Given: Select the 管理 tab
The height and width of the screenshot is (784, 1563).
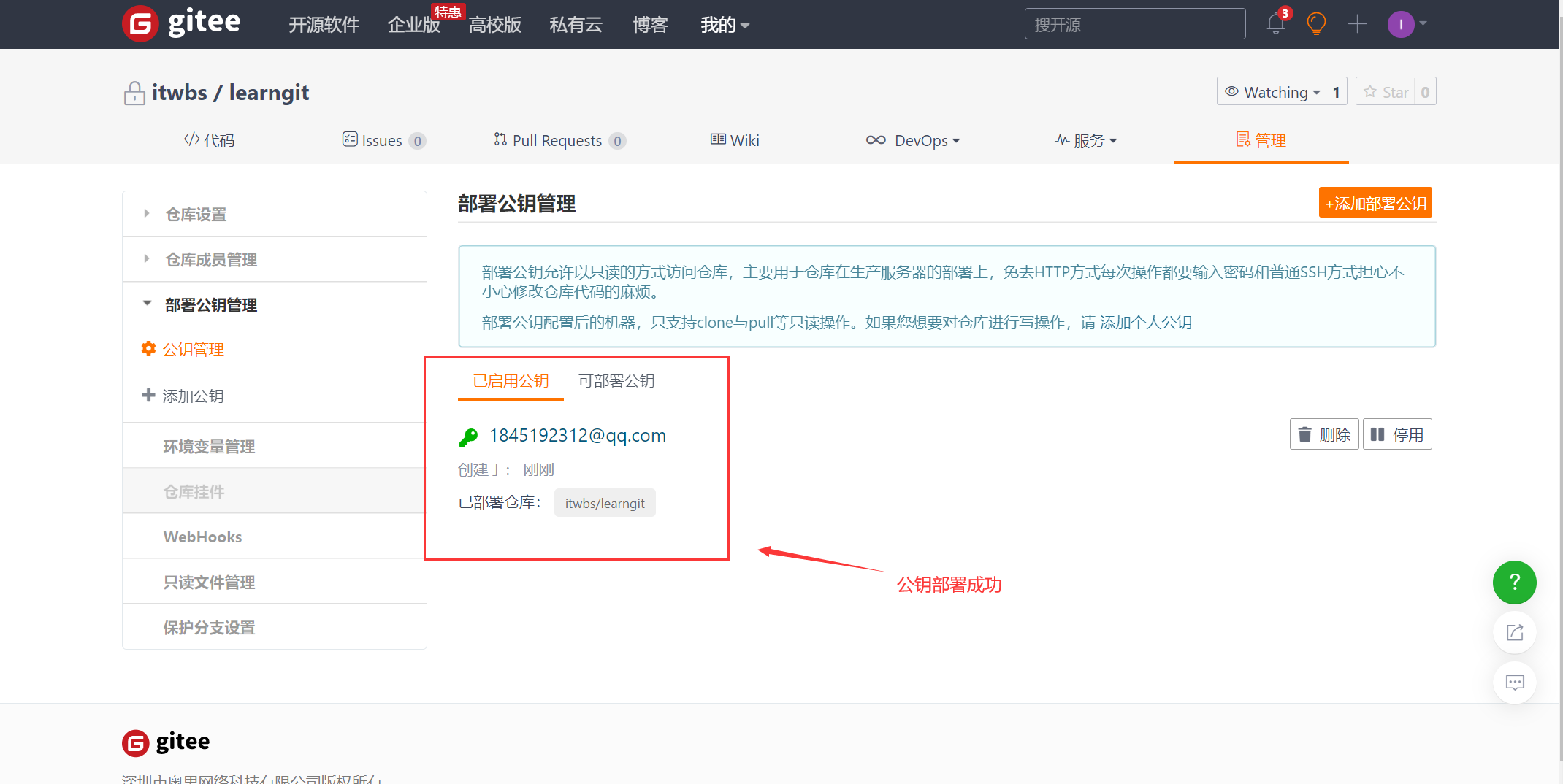Looking at the screenshot, I should tap(1261, 140).
